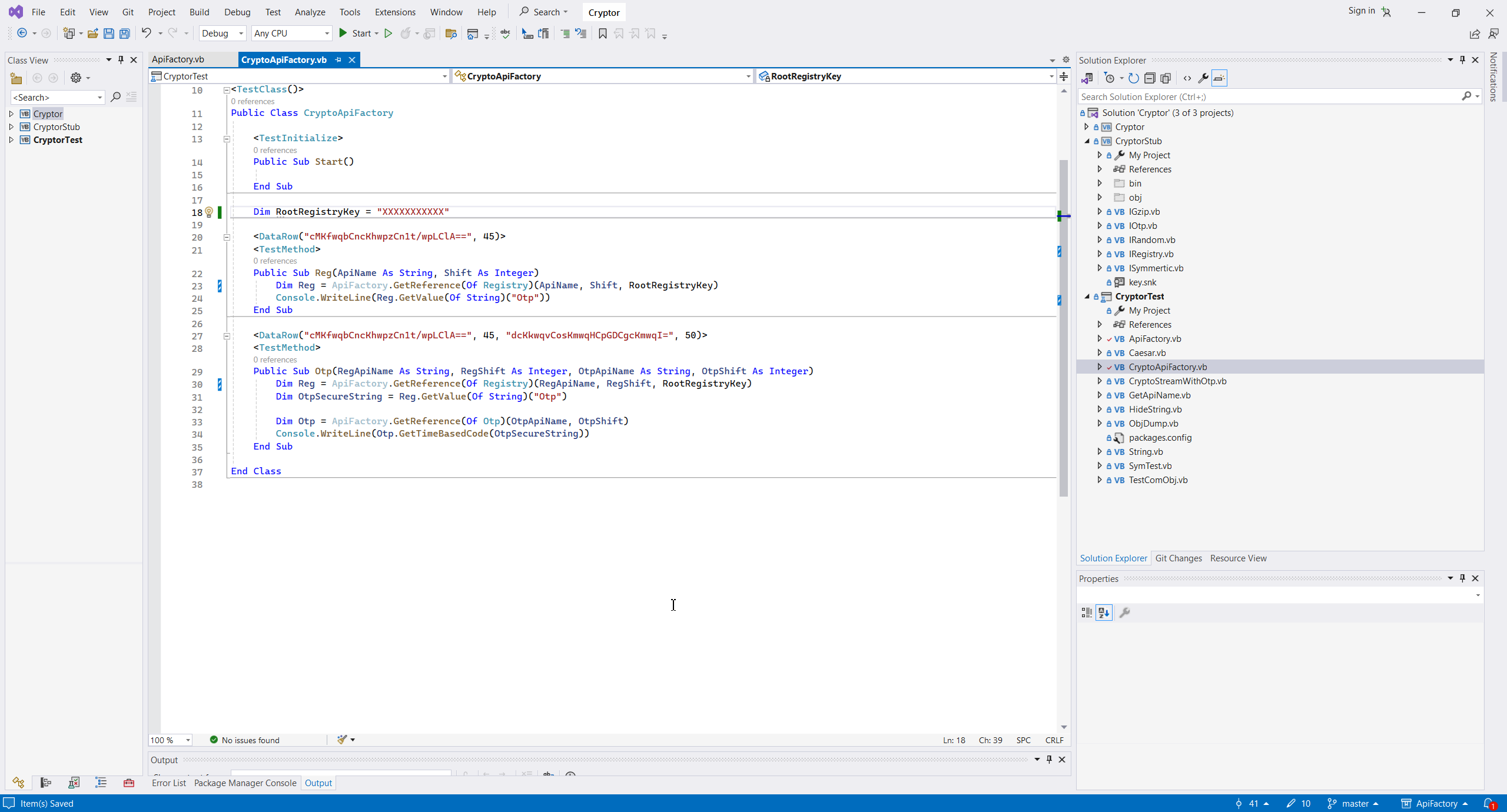The width and height of the screenshot is (1507, 812).
Task: Expand the Cryptor project in Solution Explorer
Action: click(x=1087, y=127)
